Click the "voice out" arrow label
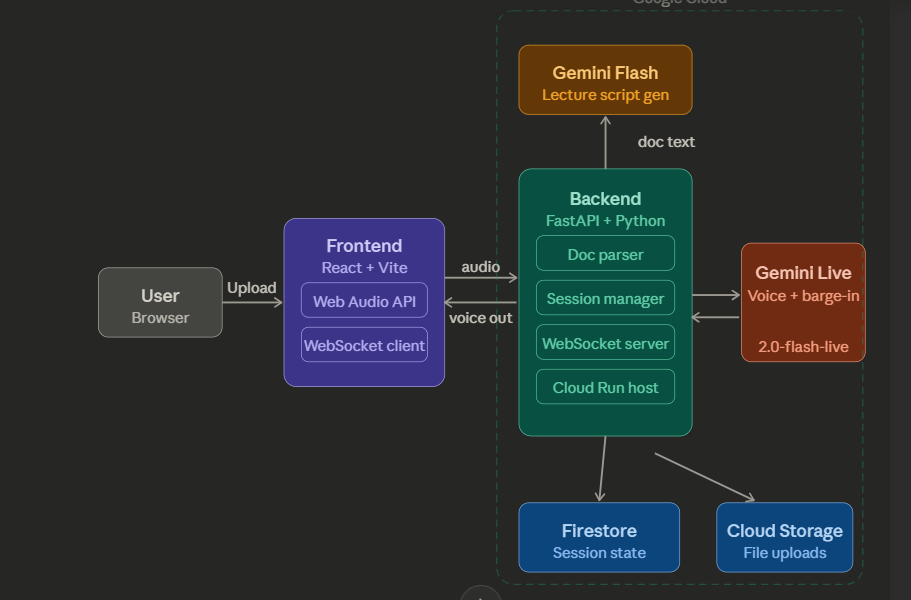This screenshot has height=600, width=911. pos(480,318)
